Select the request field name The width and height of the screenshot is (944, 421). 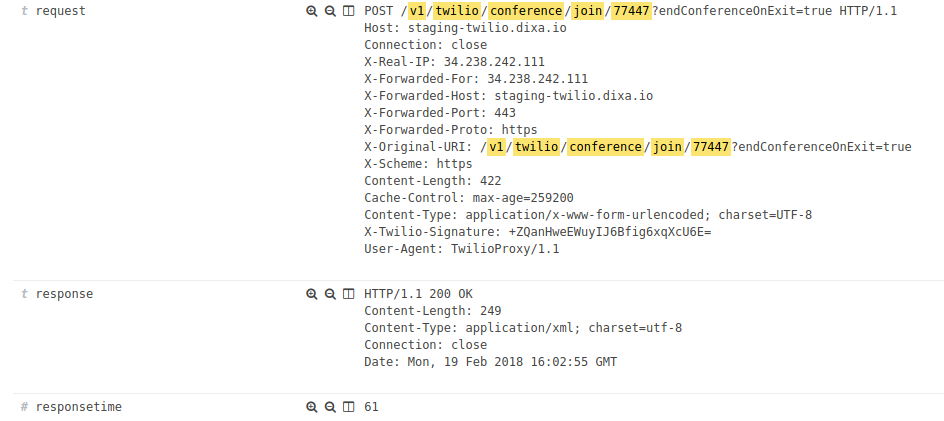pos(61,11)
